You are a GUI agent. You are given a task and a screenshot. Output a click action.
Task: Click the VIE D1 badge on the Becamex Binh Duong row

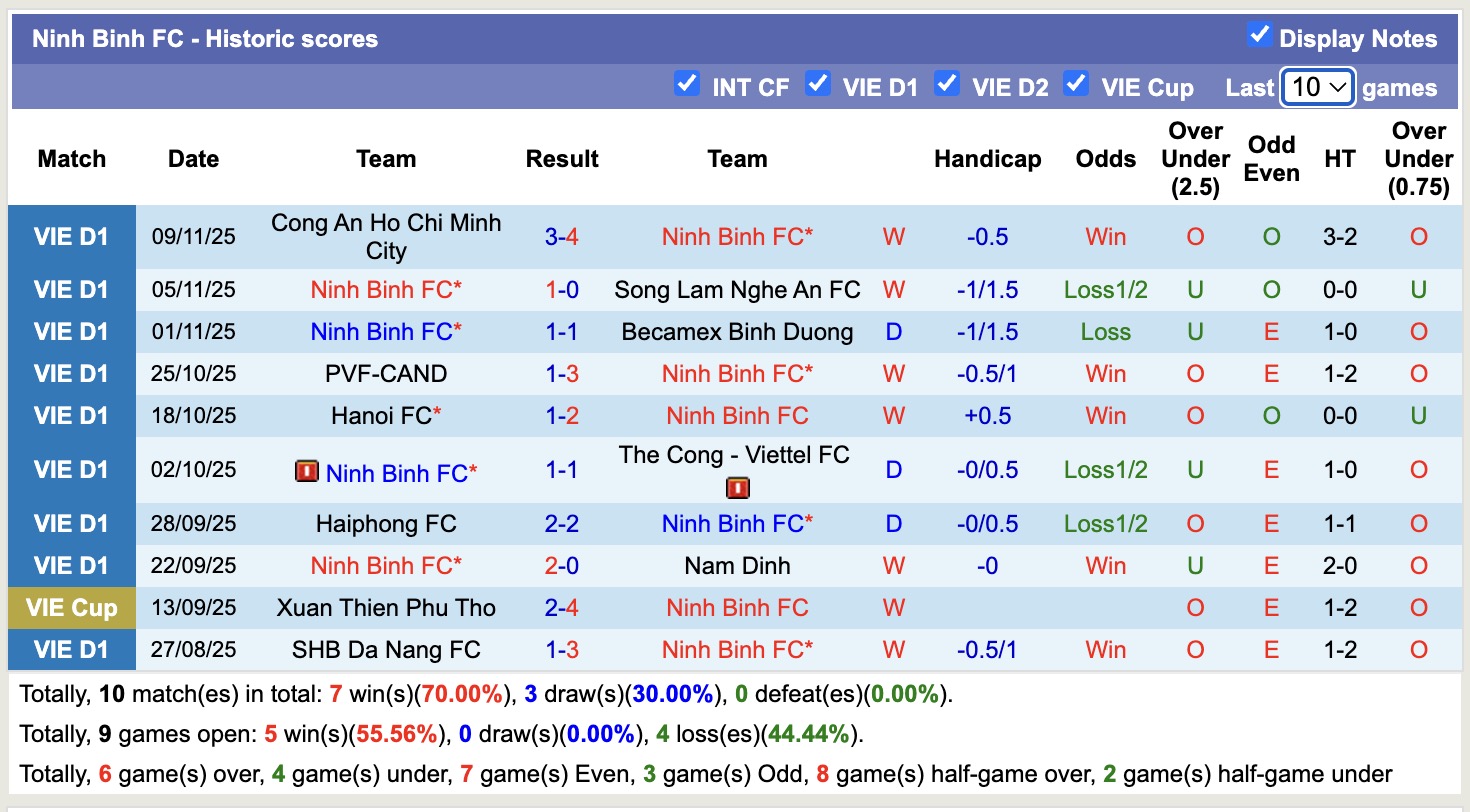tap(71, 331)
